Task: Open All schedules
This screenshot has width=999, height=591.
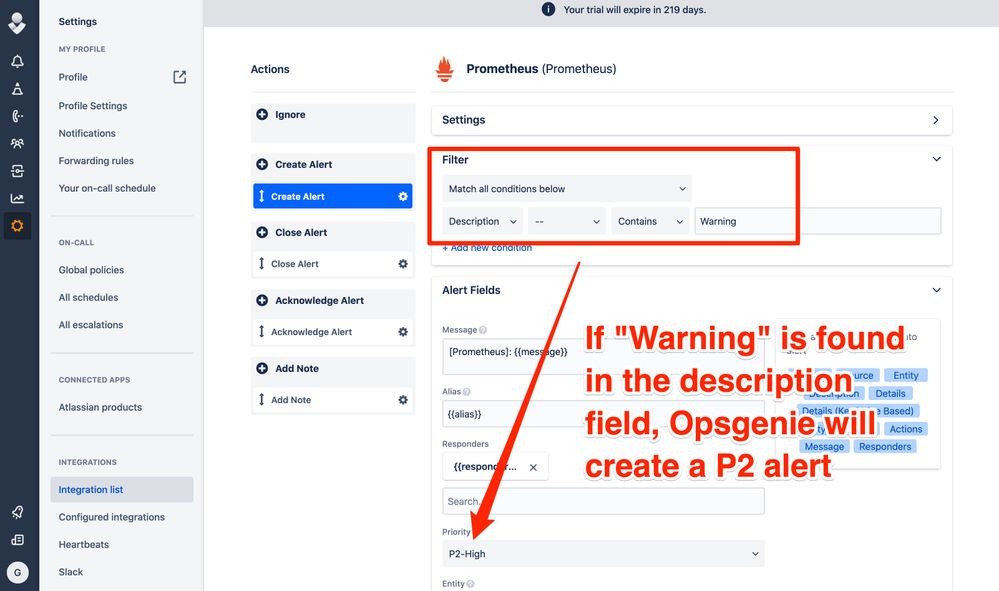Action: 89,297
